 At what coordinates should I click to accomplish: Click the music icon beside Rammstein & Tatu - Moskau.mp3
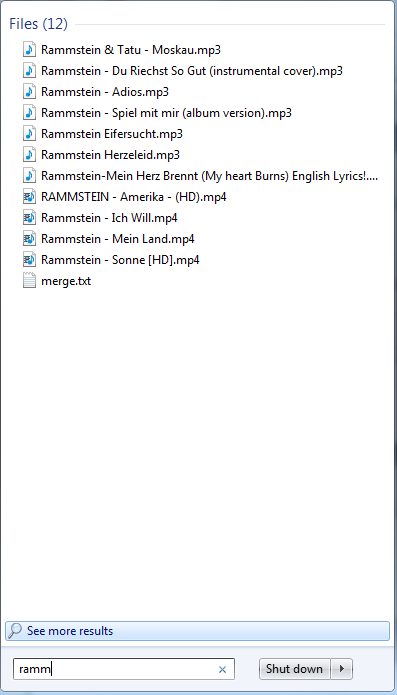29,49
